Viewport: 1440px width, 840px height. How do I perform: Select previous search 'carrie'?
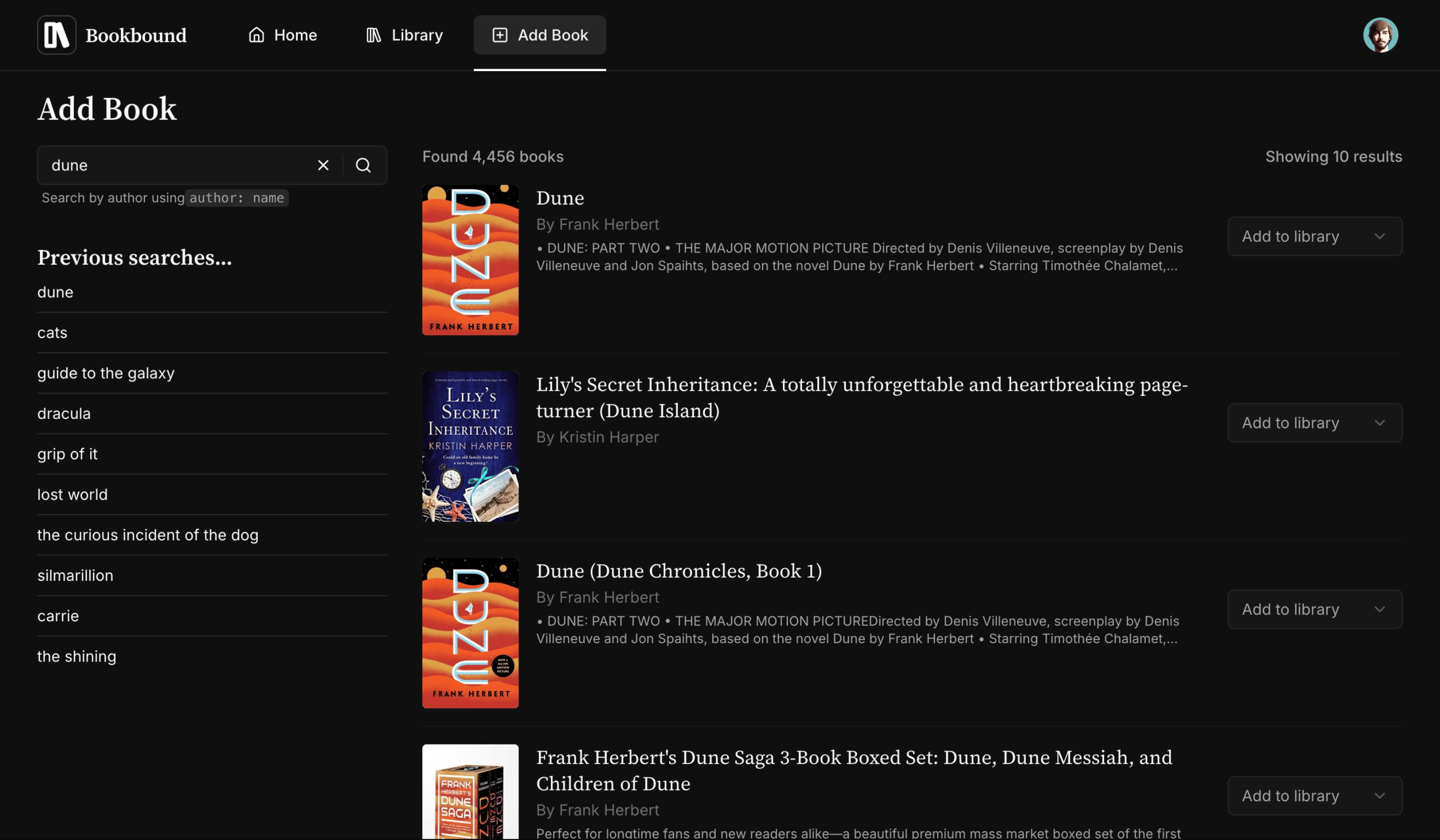click(212, 617)
